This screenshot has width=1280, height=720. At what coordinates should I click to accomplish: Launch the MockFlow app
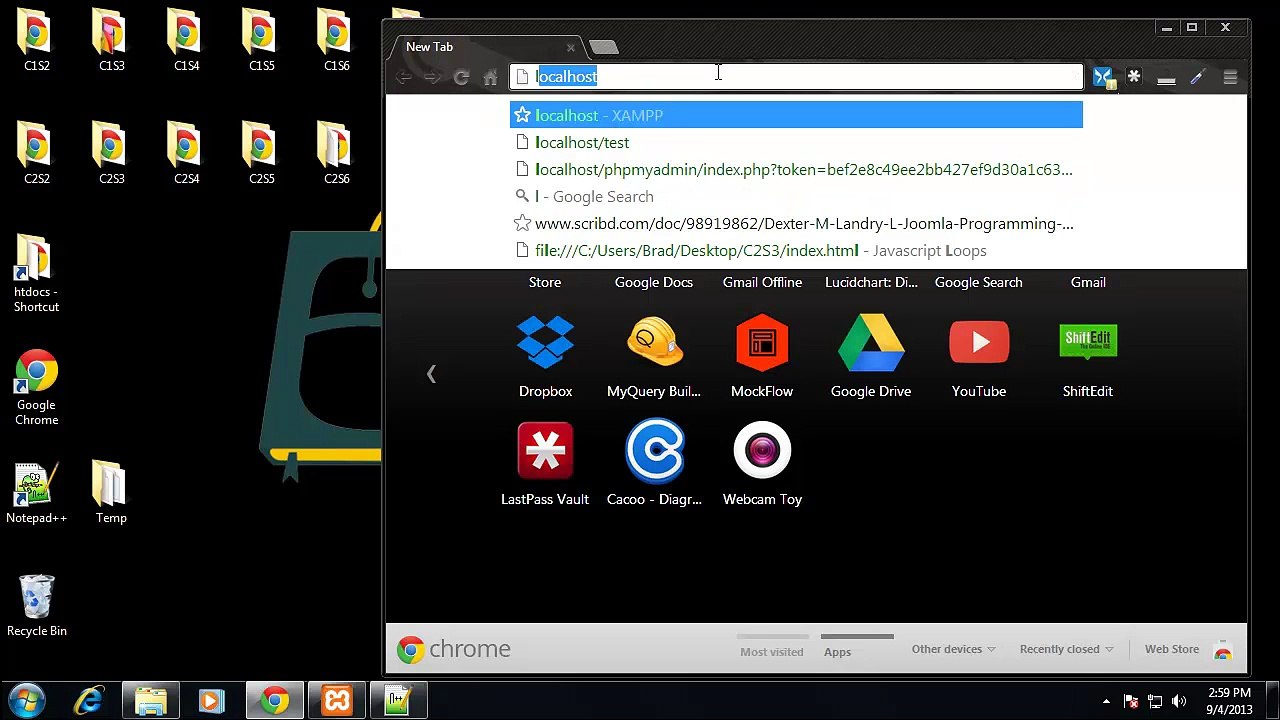click(x=762, y=344)
